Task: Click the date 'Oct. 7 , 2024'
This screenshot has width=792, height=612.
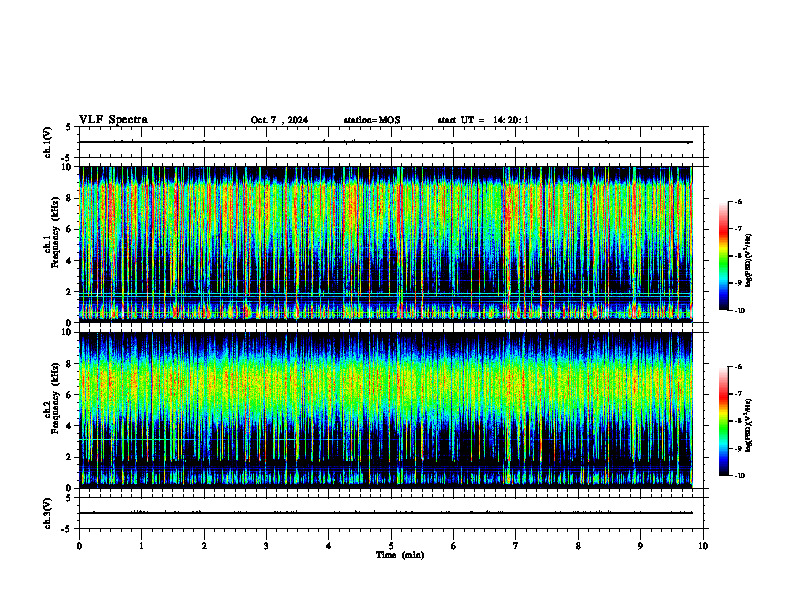Action: [x=279, y=120]
